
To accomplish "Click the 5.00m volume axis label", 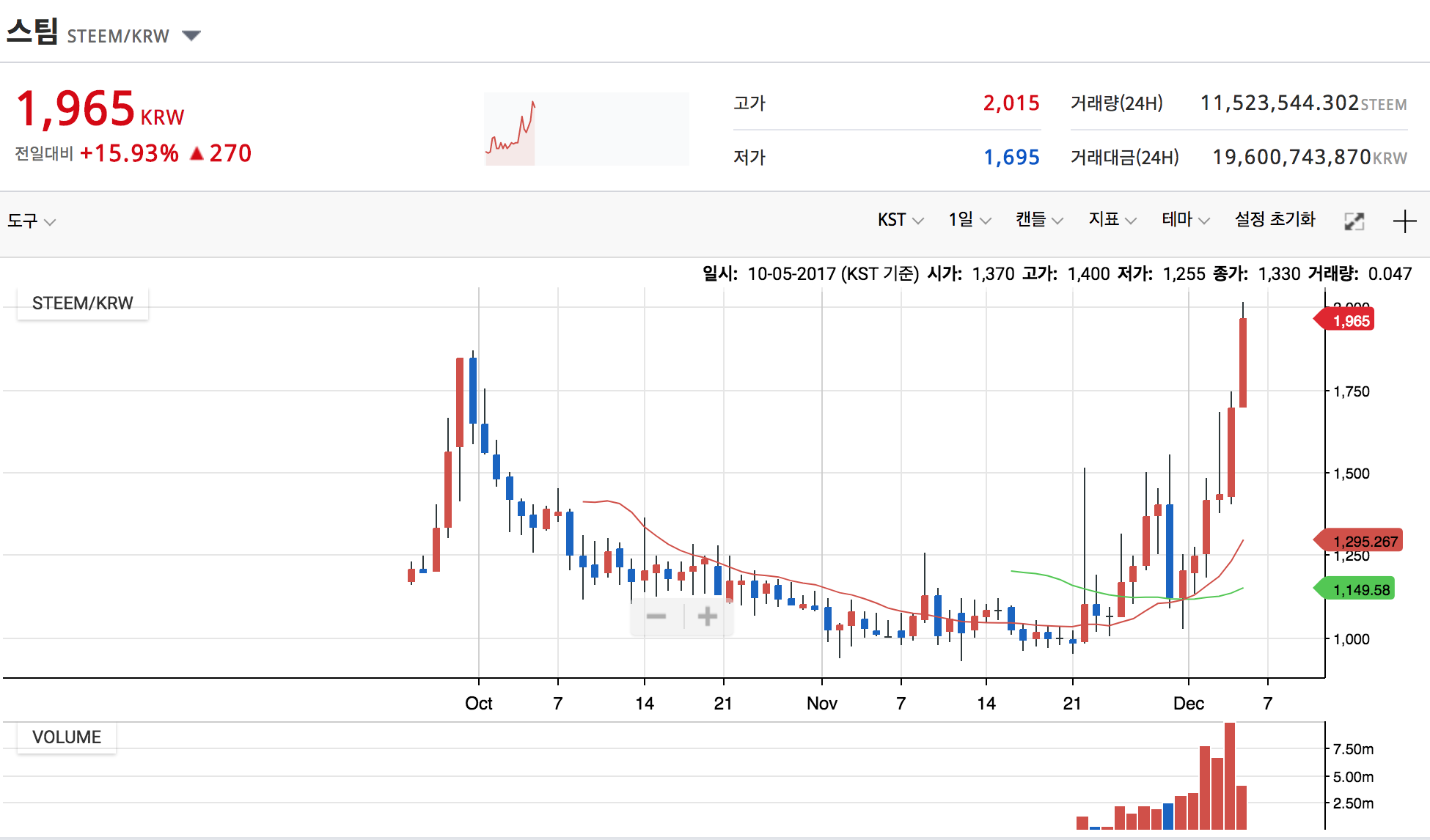I will click(x=1353, y=777).
